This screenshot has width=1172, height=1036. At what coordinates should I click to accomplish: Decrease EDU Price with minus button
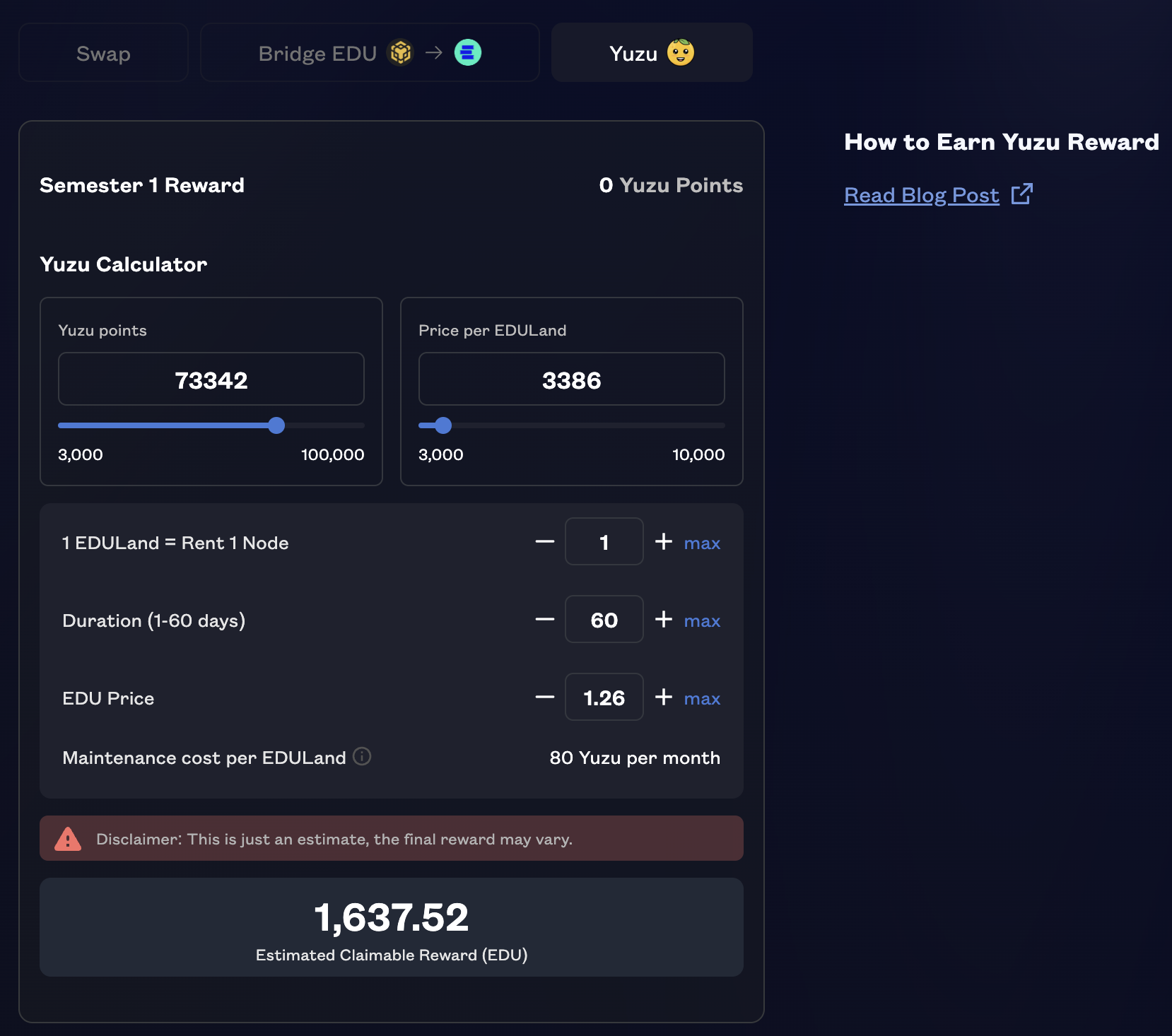(x=544, y=697)
